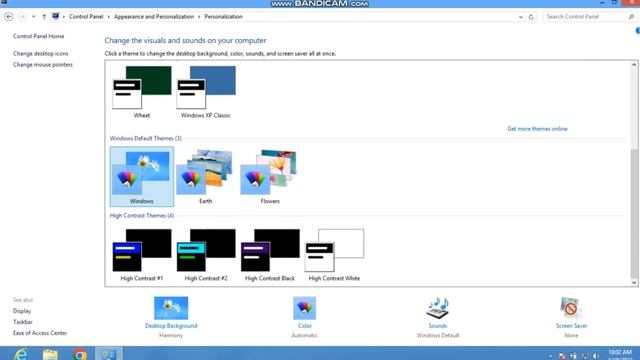Open File Explorer from the taskbar
The image size is (640, 360).
click(50, 353)
